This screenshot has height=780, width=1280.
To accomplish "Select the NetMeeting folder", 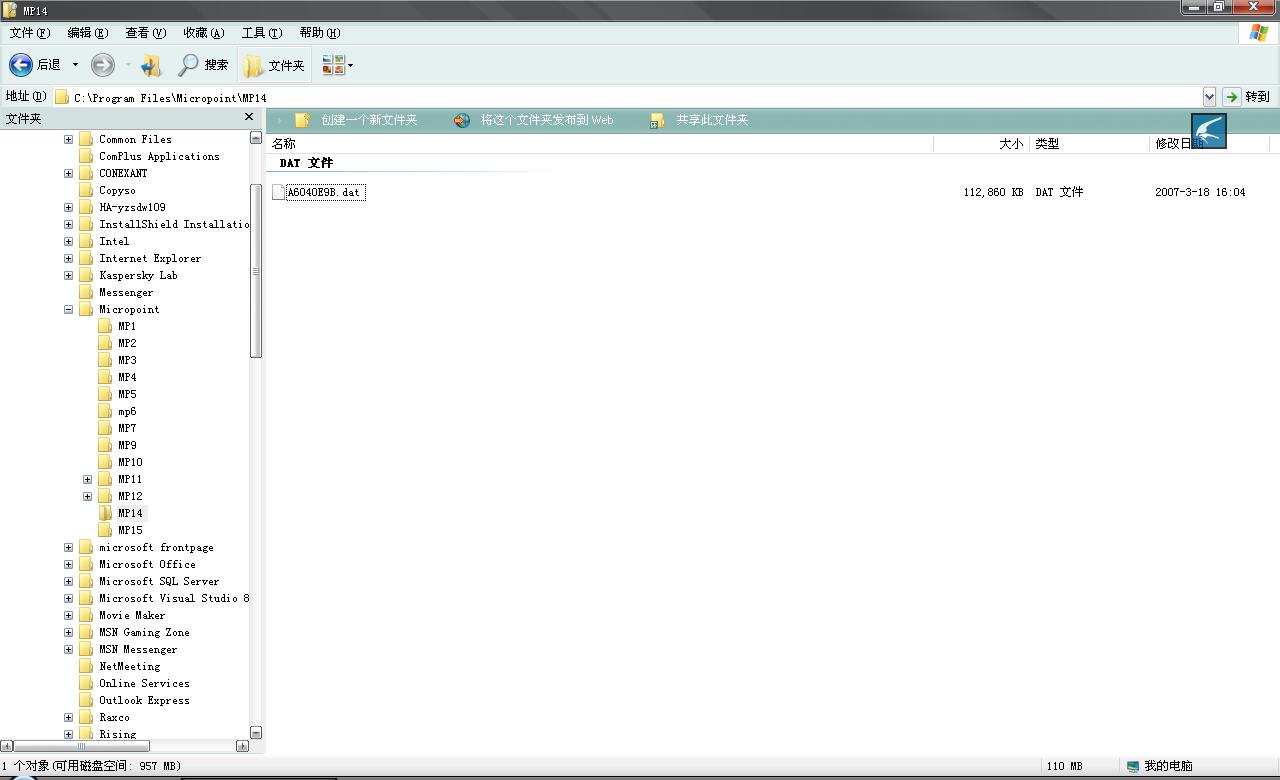I will point(129,666).
